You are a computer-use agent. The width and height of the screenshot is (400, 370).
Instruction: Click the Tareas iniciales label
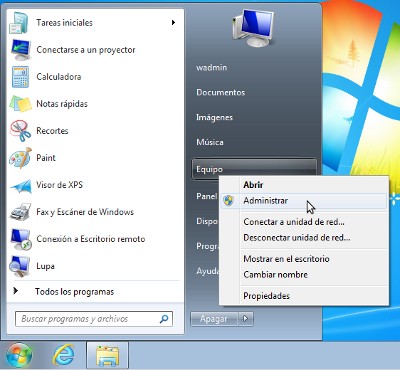click(x=64, y=23)
